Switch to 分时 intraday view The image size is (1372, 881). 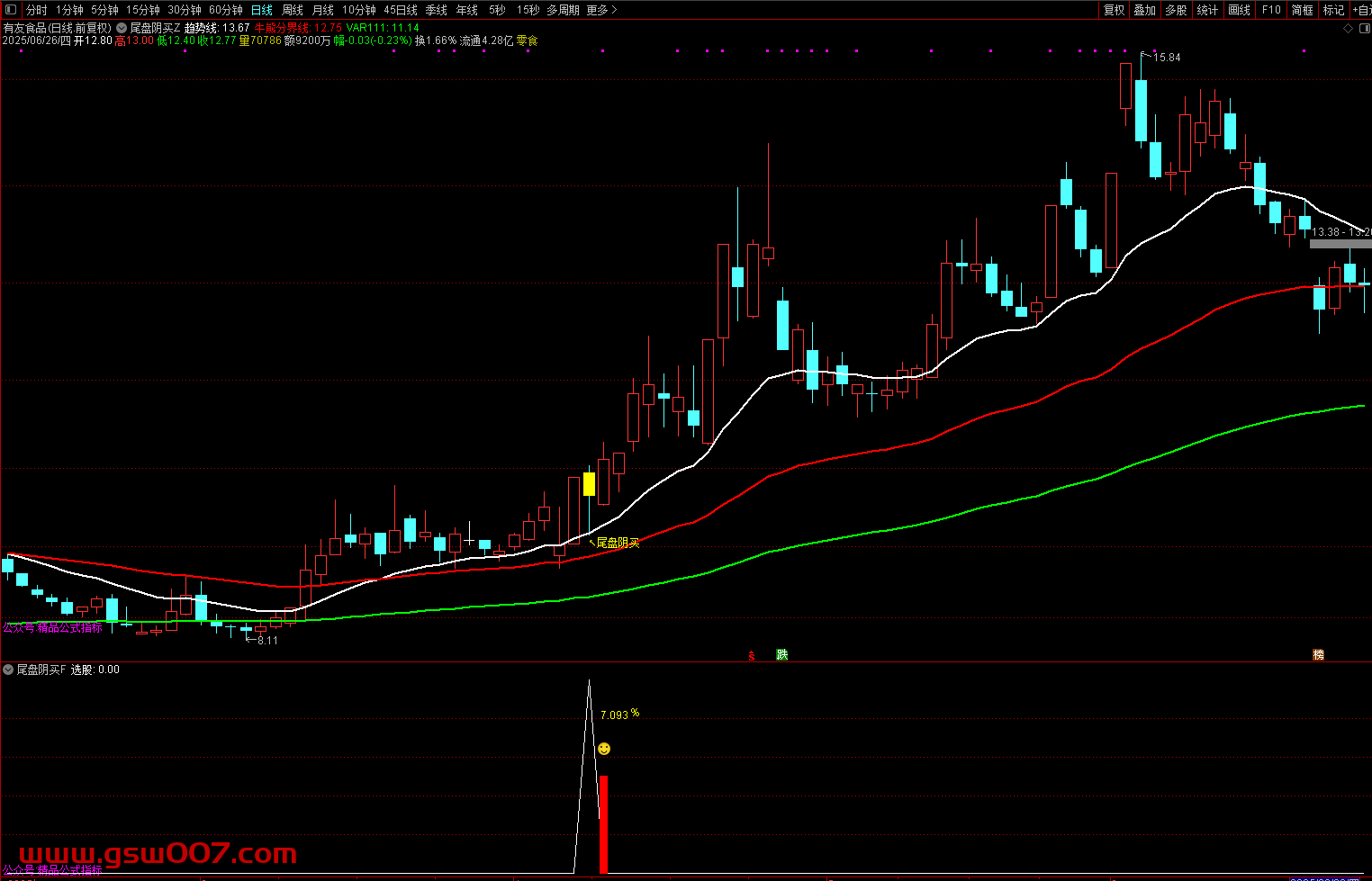pyautogui.click(x=36, y=10)
